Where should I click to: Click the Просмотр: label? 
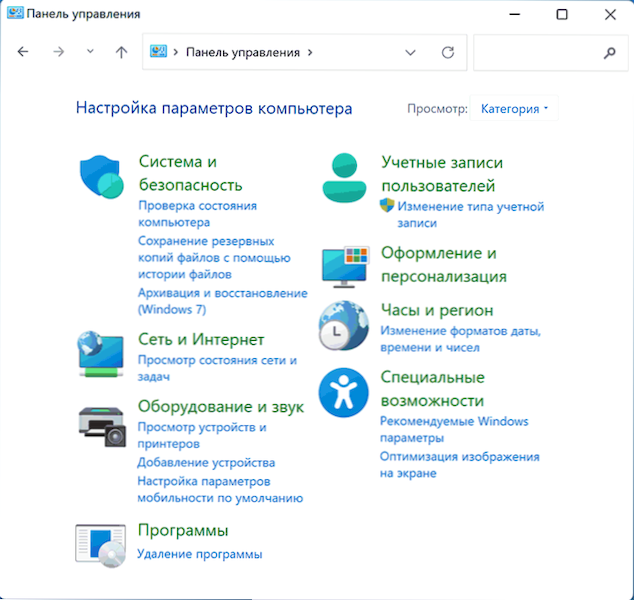(x=437, y=109)
